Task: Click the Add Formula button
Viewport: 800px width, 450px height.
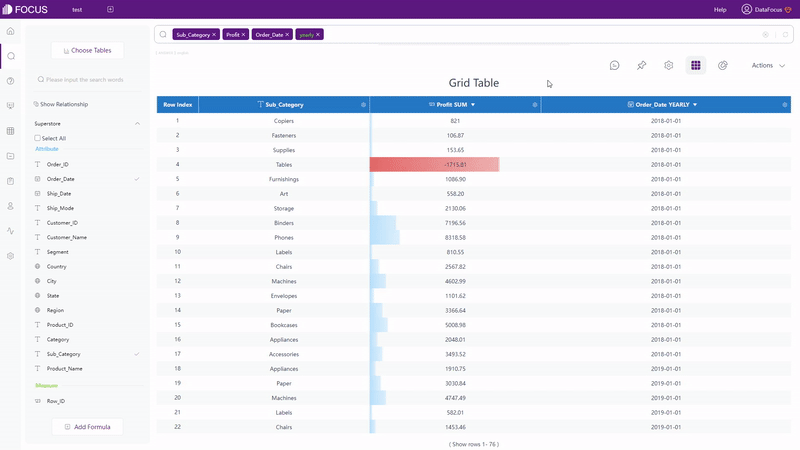Action: coord(87,427)
